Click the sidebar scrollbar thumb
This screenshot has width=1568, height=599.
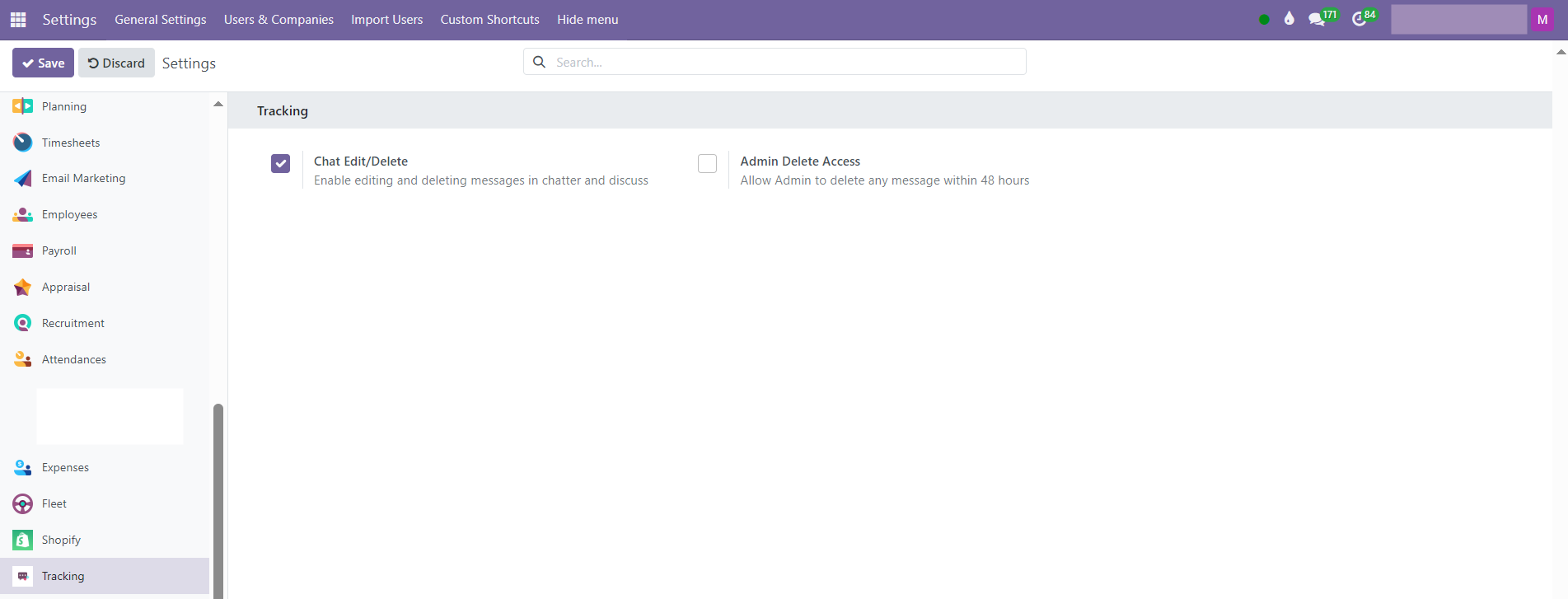(218, 501)
